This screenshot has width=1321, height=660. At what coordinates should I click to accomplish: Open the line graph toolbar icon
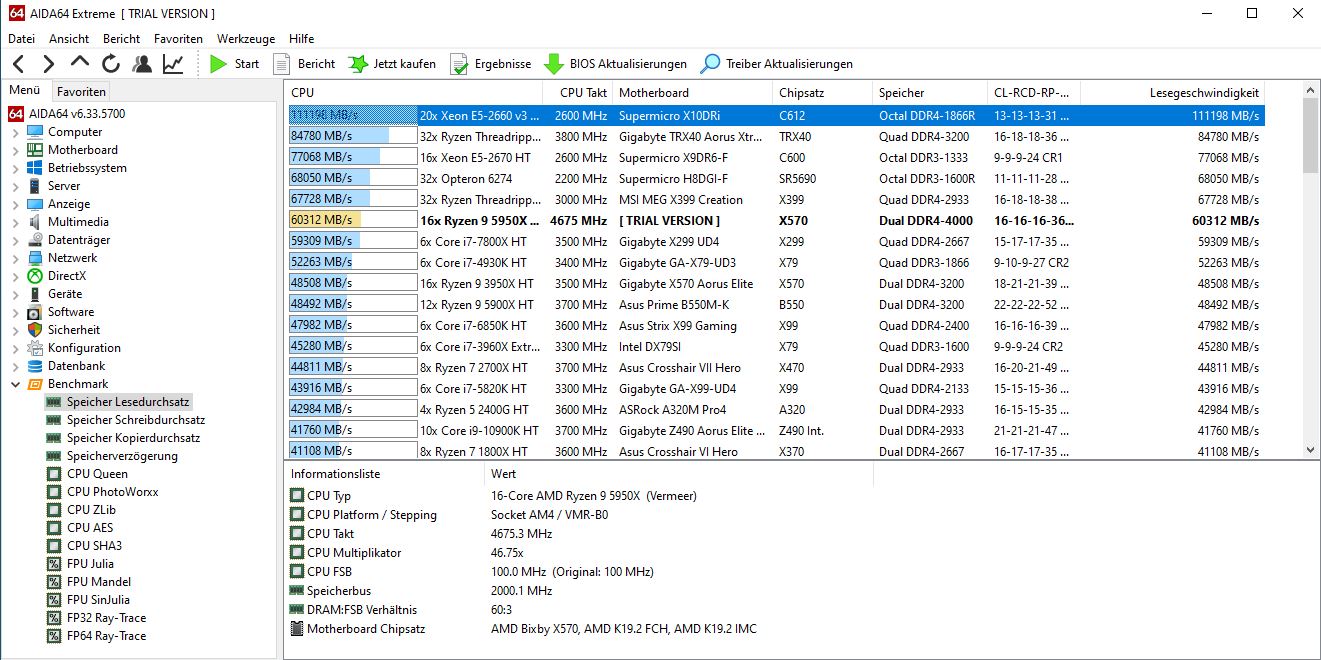(173, 64)
